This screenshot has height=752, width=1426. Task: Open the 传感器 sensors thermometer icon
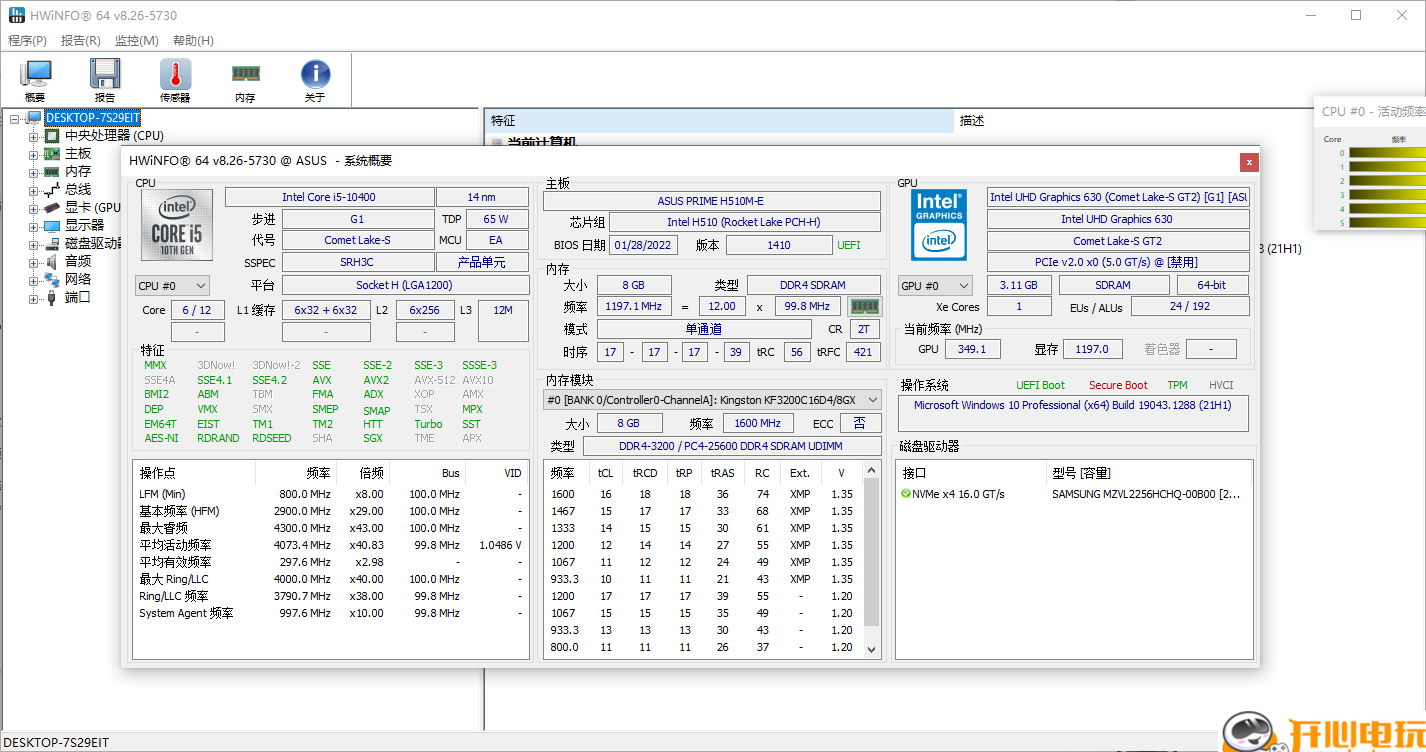click(175, 80)
